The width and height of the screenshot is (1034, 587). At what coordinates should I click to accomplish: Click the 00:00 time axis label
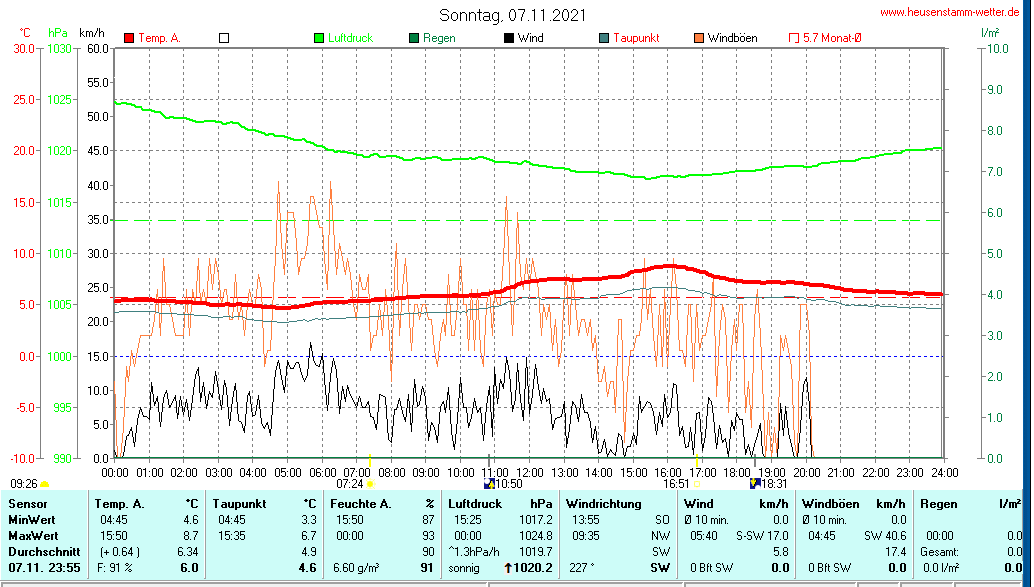(x=115, y=473)
